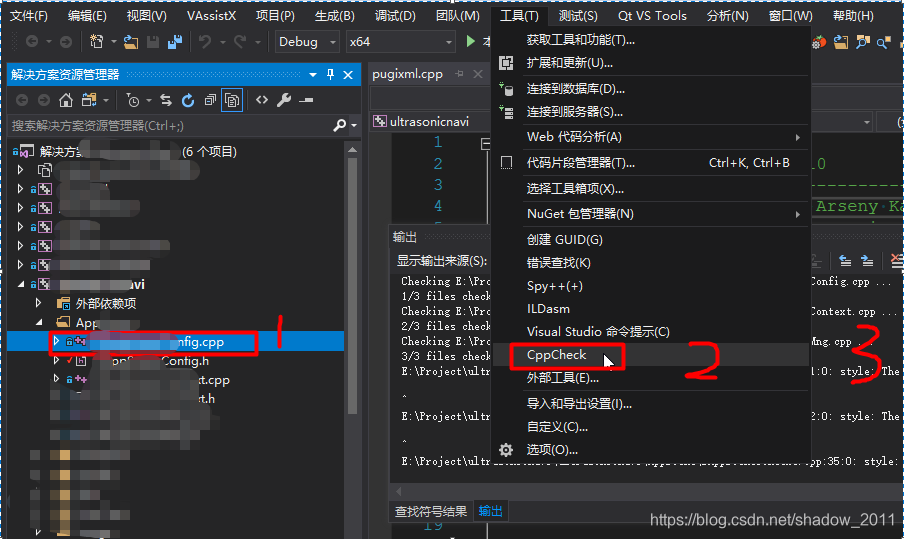Viewport: 904px width, 539px height.
Task: Click the Output panel scroll-left arrow
Action: click(398, 492)
